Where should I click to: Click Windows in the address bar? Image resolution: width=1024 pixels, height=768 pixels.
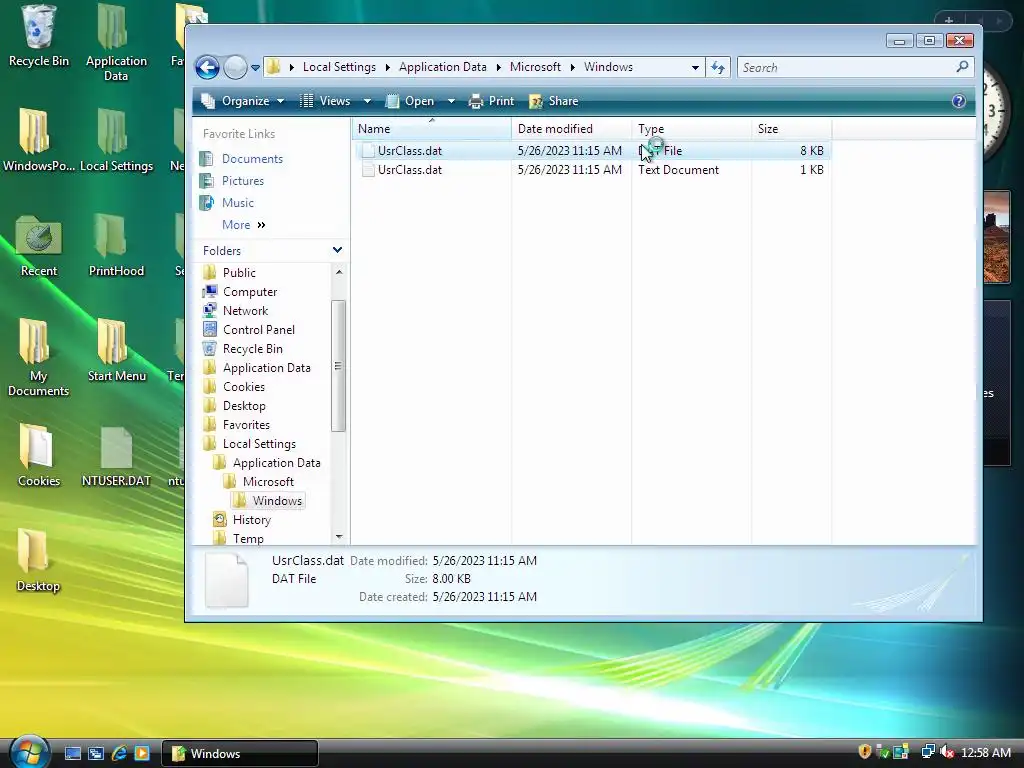608,67
